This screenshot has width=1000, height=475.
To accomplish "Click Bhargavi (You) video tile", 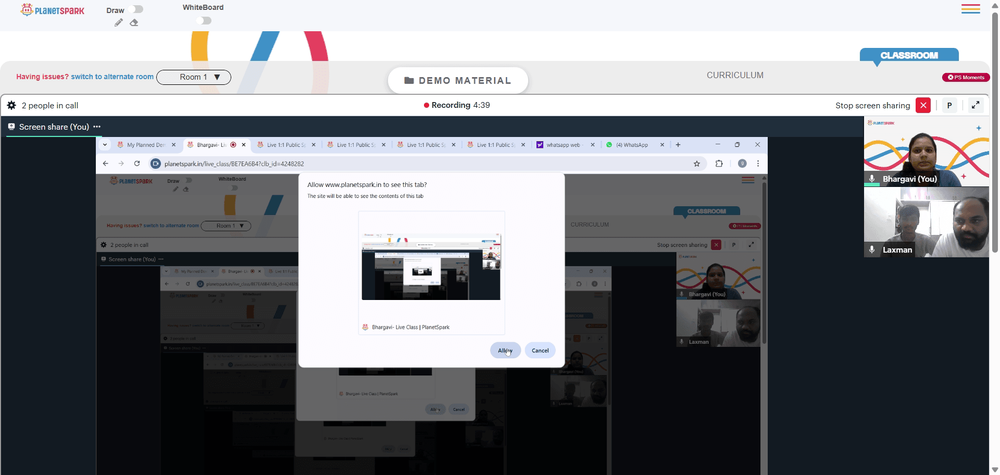I will [926, 151].
